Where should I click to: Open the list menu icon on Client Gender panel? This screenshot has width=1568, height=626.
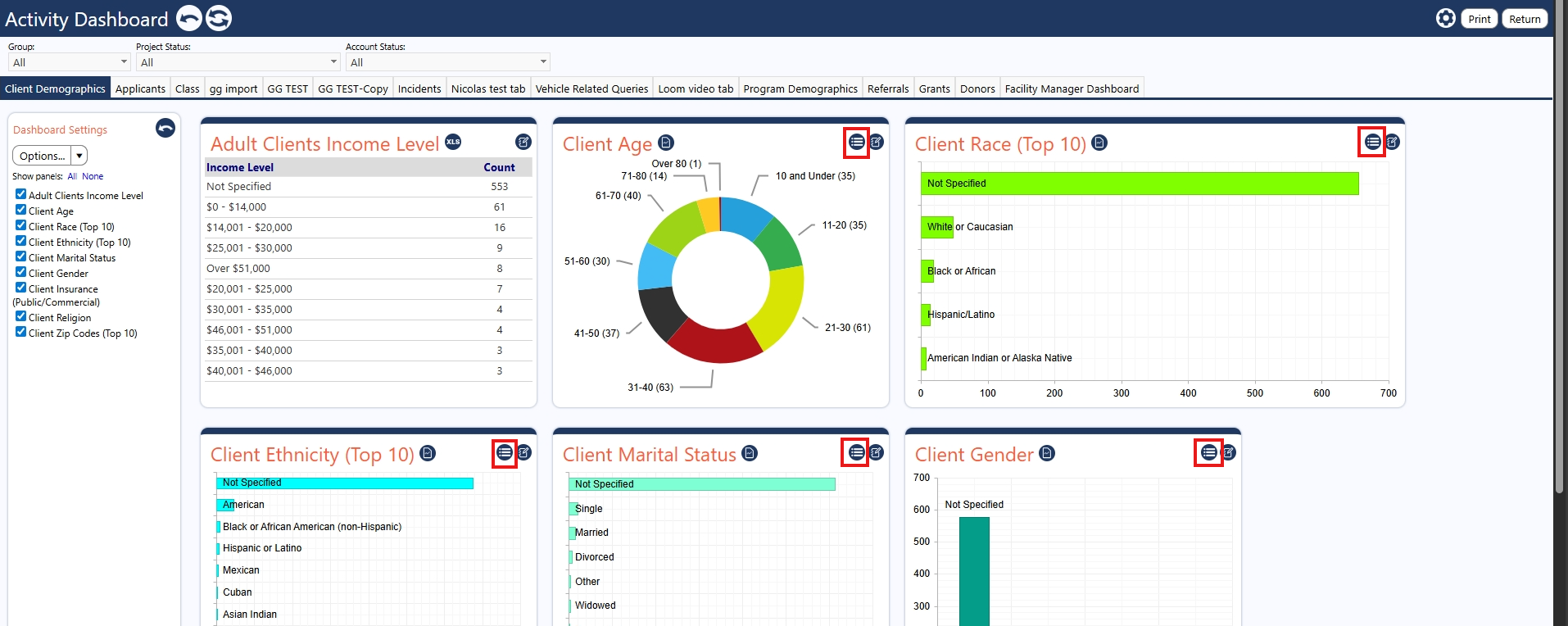(x=1208, y=452)
